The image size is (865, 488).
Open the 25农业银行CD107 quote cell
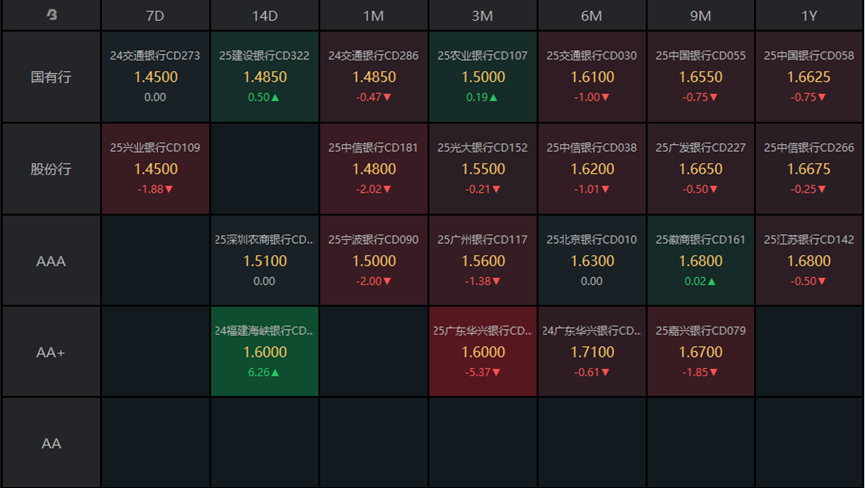click(x=482, y=77)
